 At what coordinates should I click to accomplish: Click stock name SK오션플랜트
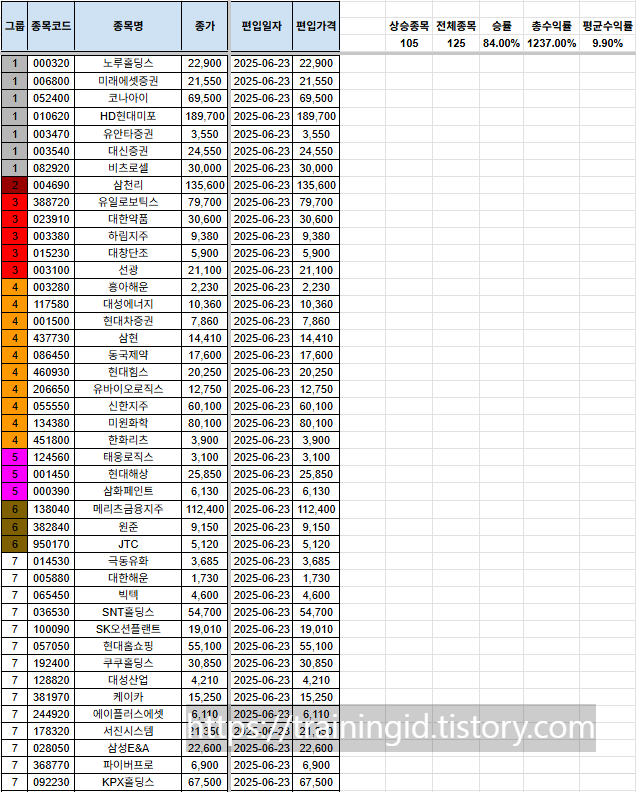click(128, 629)
